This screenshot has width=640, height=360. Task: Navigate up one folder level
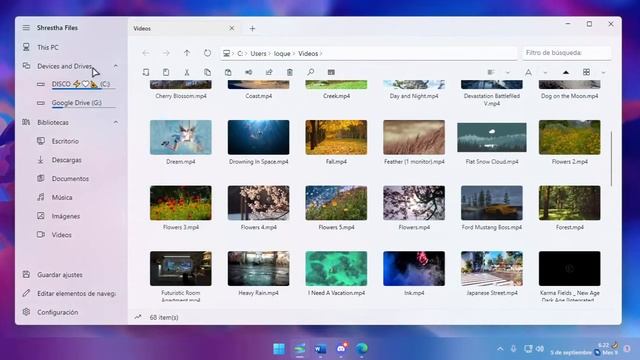coord(187,53)
